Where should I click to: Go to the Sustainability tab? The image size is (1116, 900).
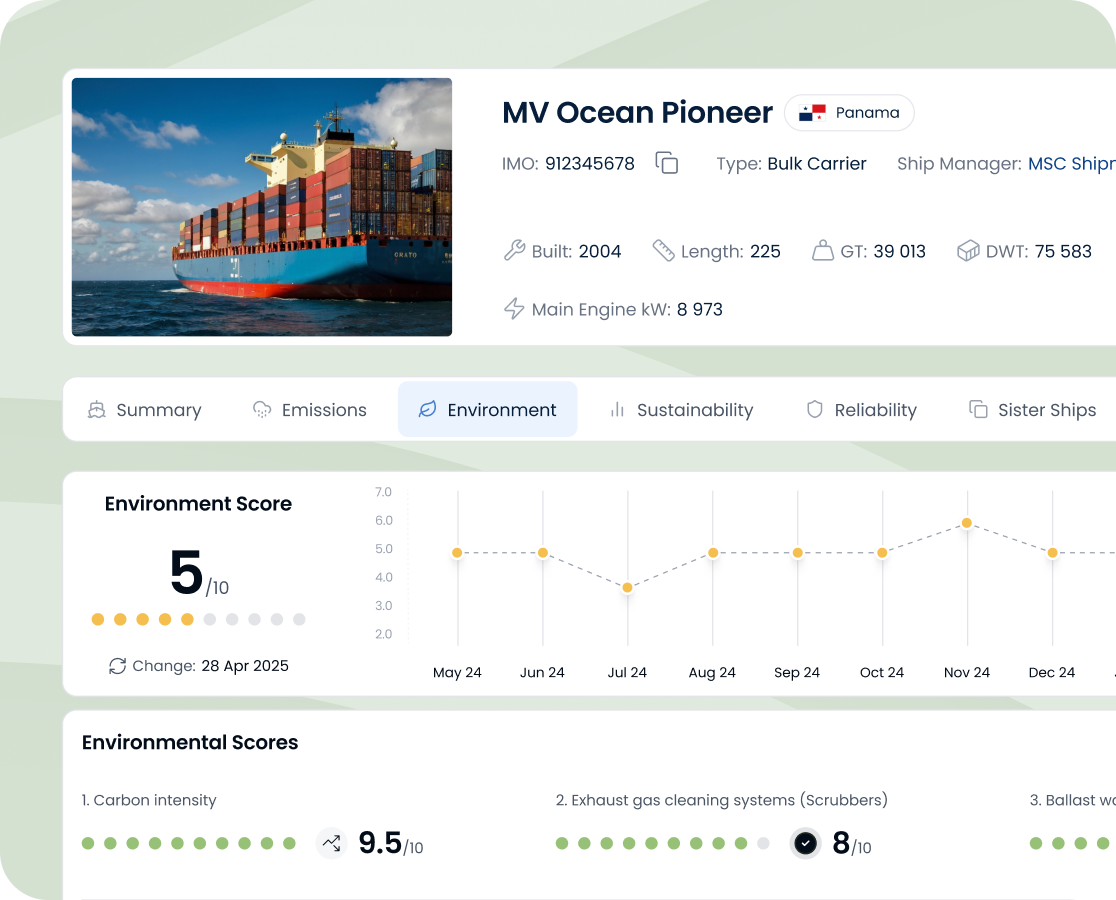point(681,410)
